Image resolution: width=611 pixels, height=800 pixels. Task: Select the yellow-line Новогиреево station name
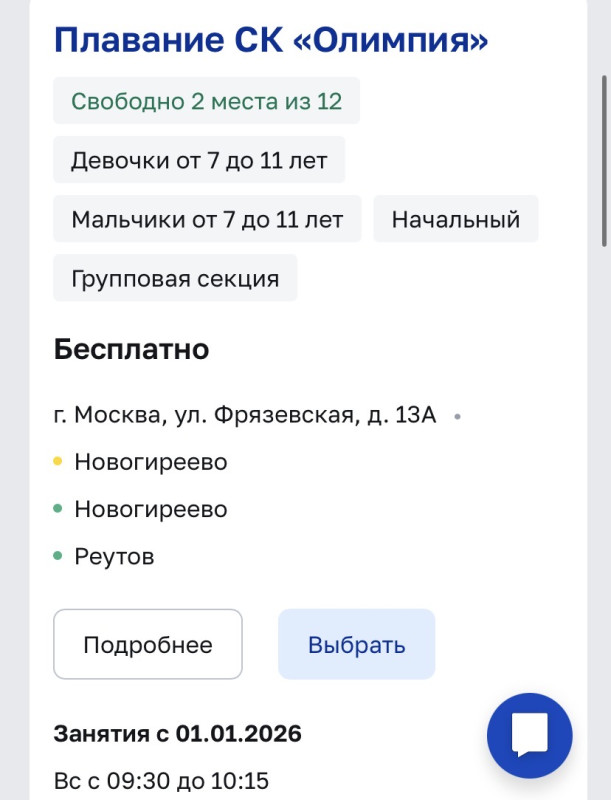click(x=151, y=462)
